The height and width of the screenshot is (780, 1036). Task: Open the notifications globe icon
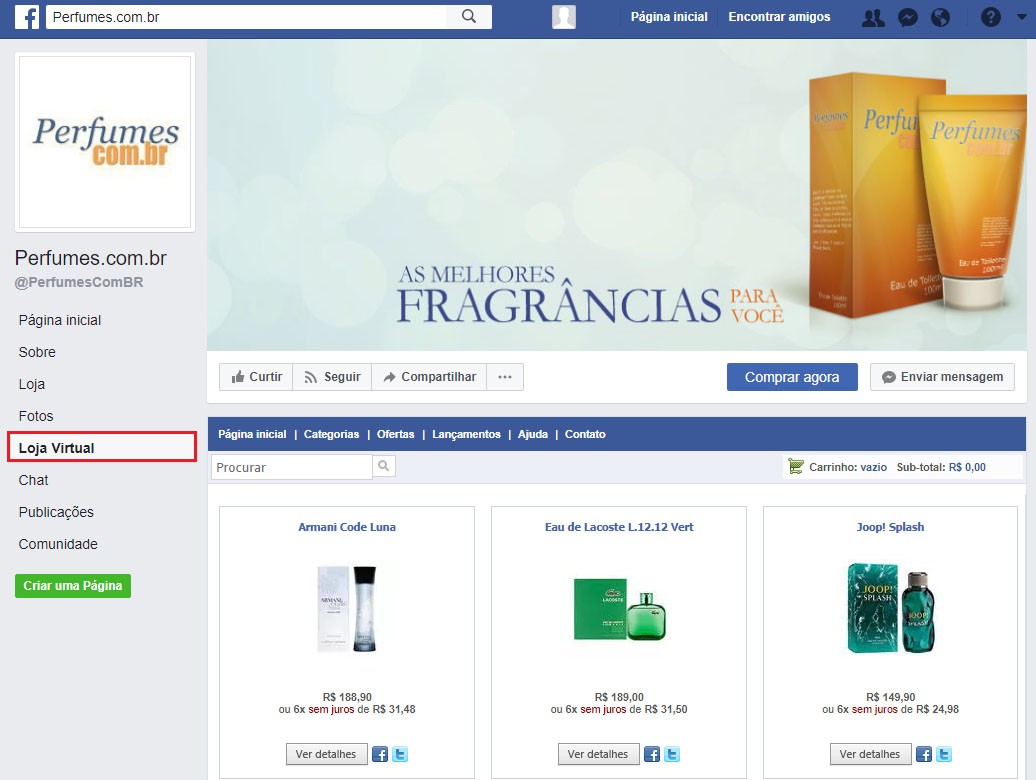(x=940, y=17)
